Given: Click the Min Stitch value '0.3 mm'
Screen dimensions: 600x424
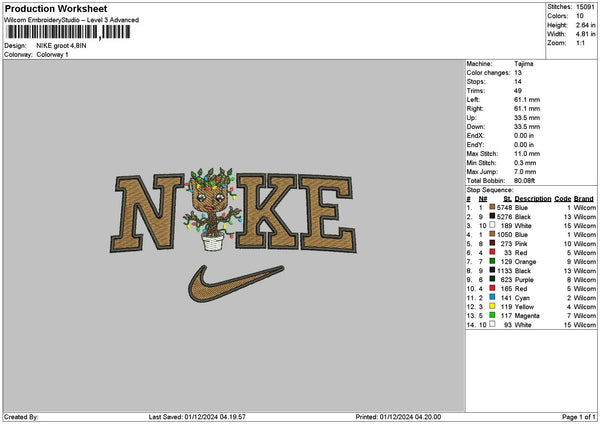Looking at the screenshot, I should (525, 163).
